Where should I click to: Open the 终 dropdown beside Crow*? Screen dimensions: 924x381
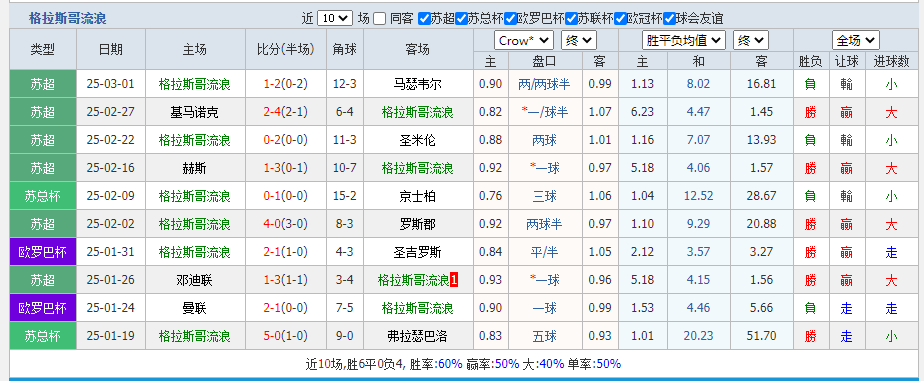(x=579, y=41)
